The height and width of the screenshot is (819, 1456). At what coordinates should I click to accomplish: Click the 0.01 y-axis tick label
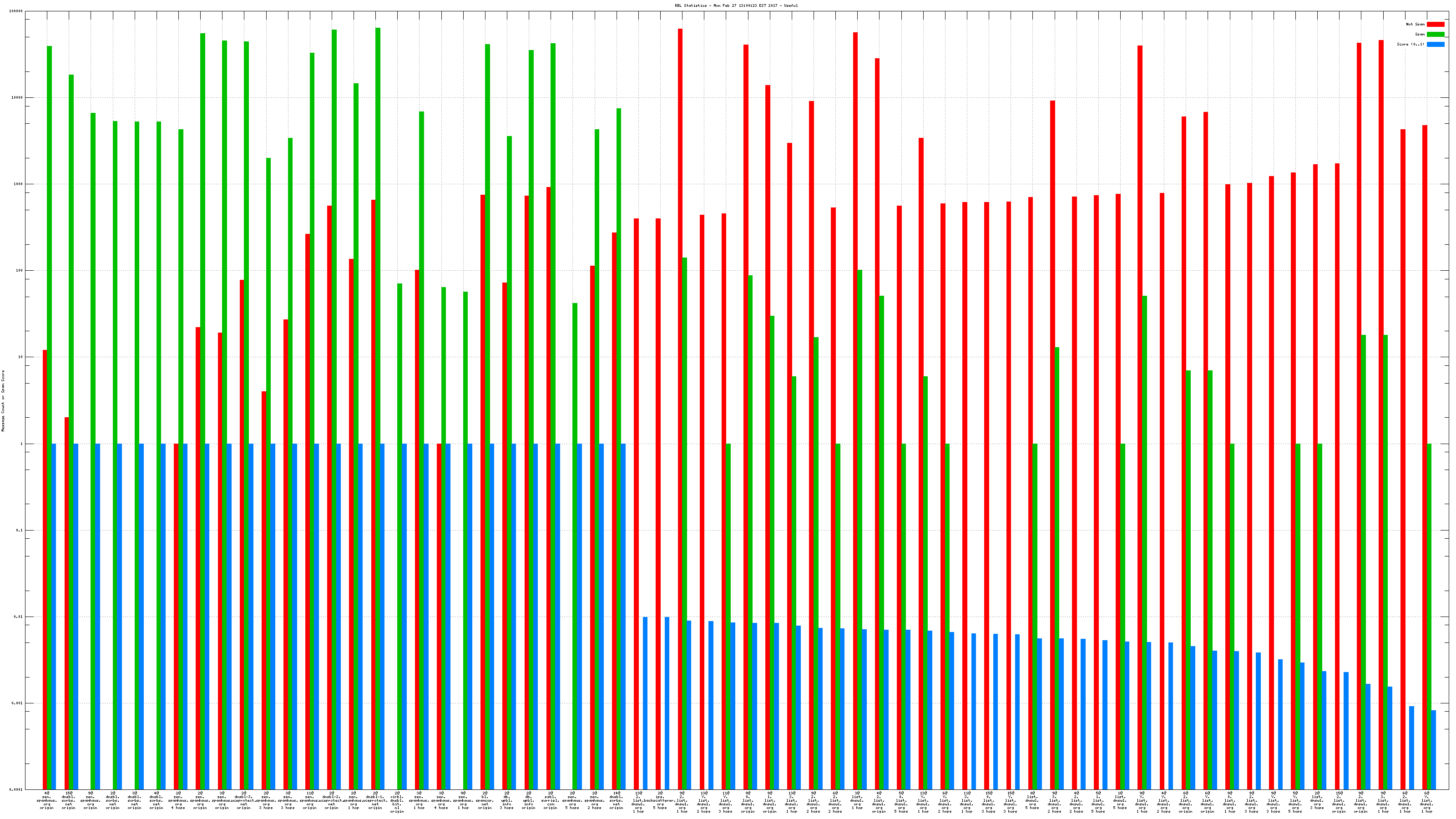pyautogui.click(x=19, y=617)
